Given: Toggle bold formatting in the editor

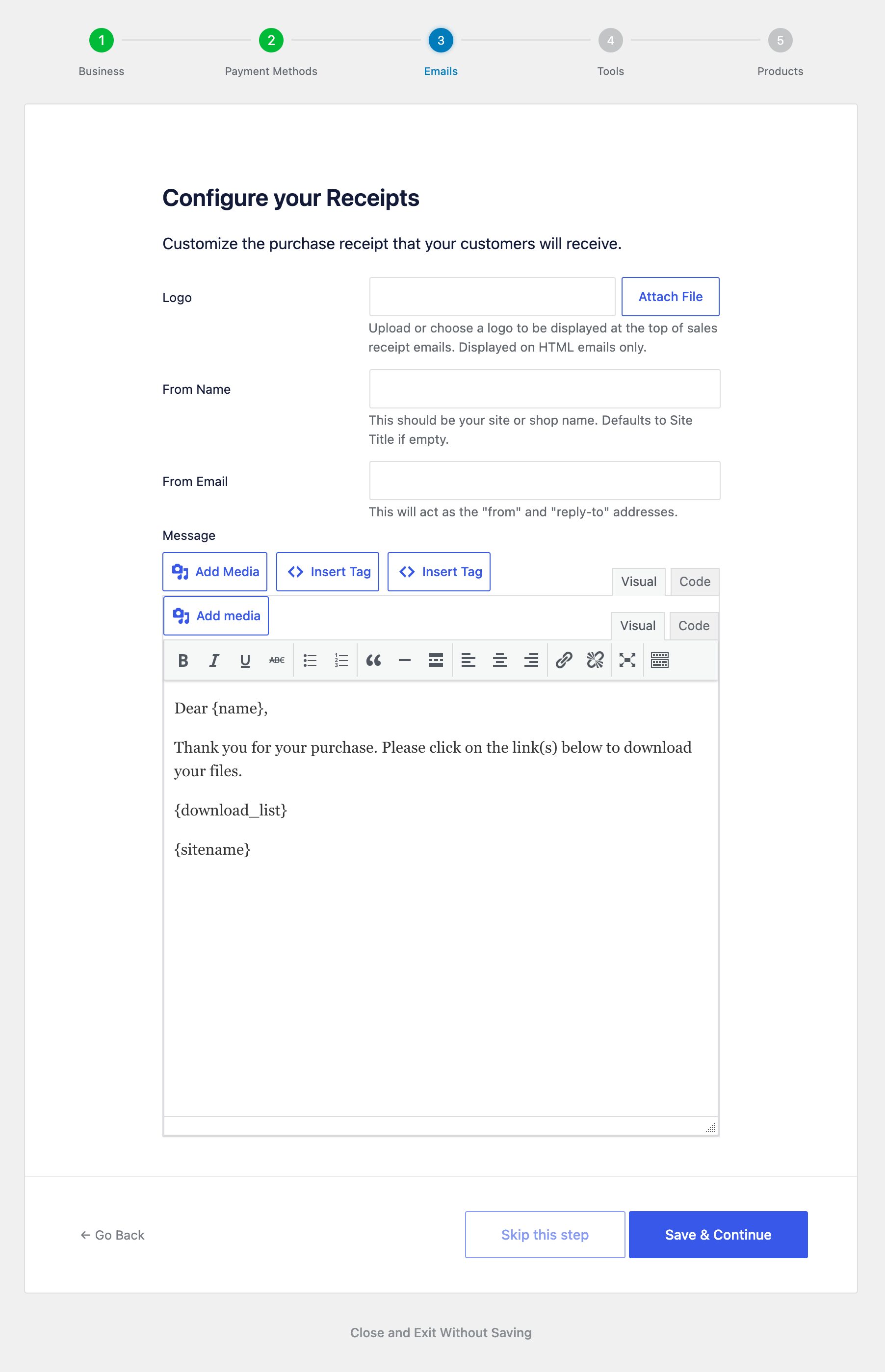Looking at the screenshot, I should pos(183,661).
